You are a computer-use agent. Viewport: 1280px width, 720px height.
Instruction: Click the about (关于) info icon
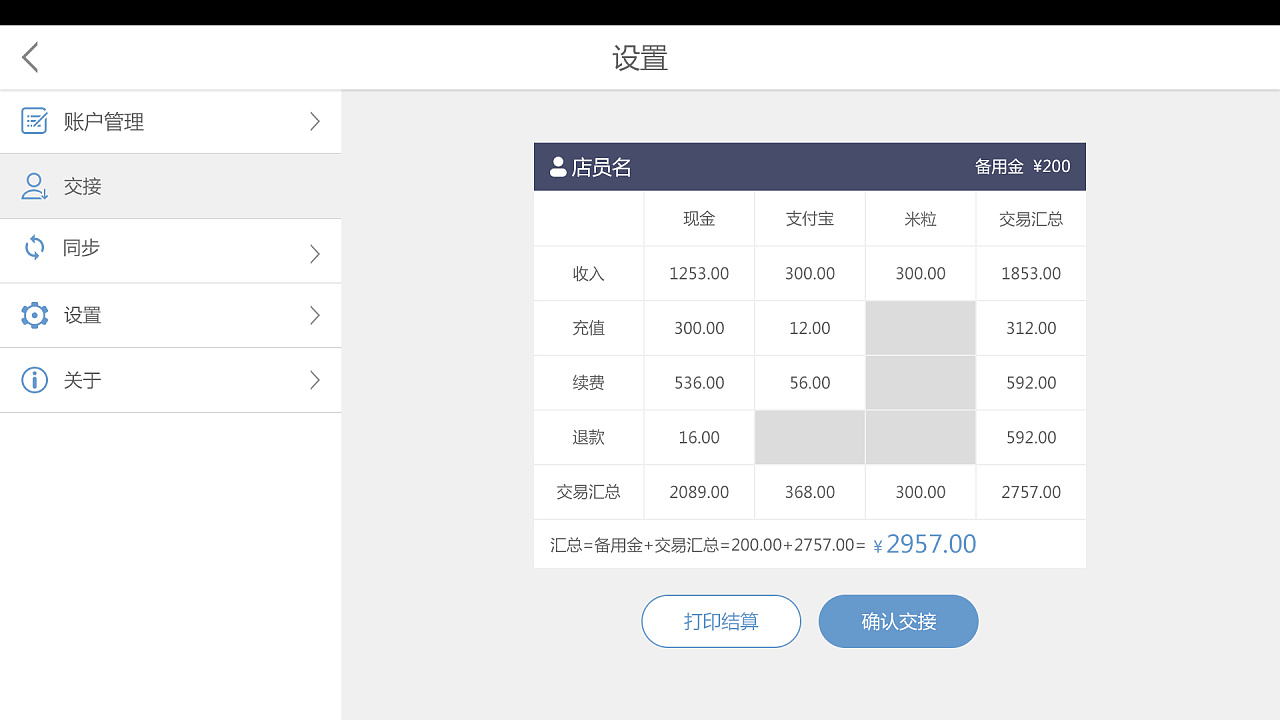(34, 380)
